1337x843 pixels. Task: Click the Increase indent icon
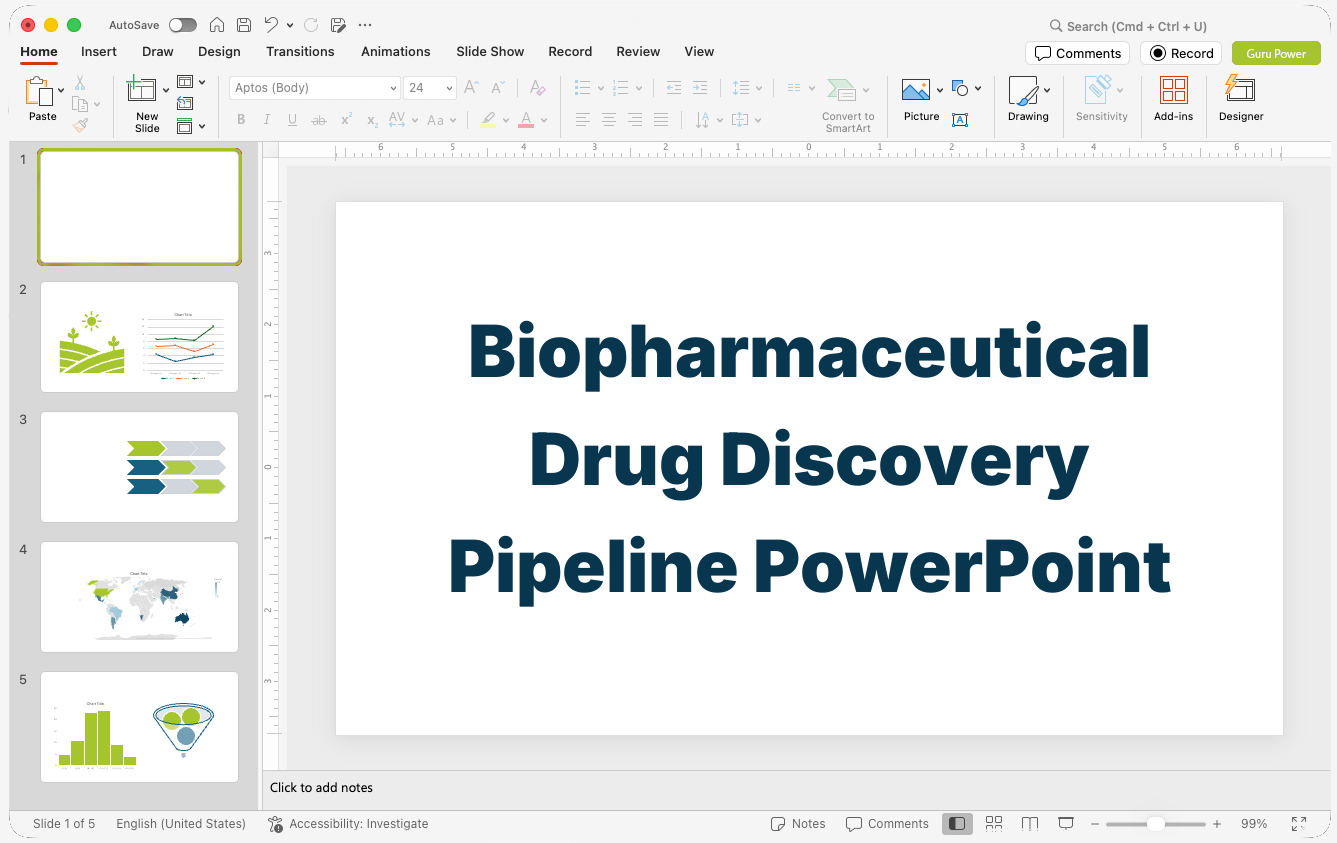[x=700, y=88]
